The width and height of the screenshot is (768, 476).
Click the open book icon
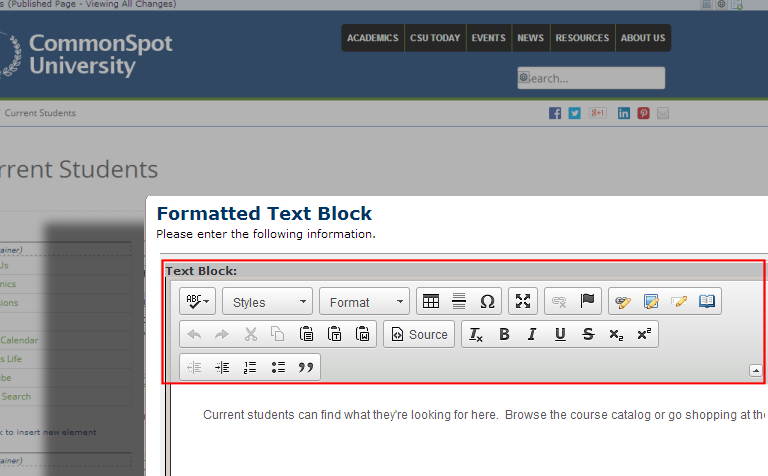707,301
